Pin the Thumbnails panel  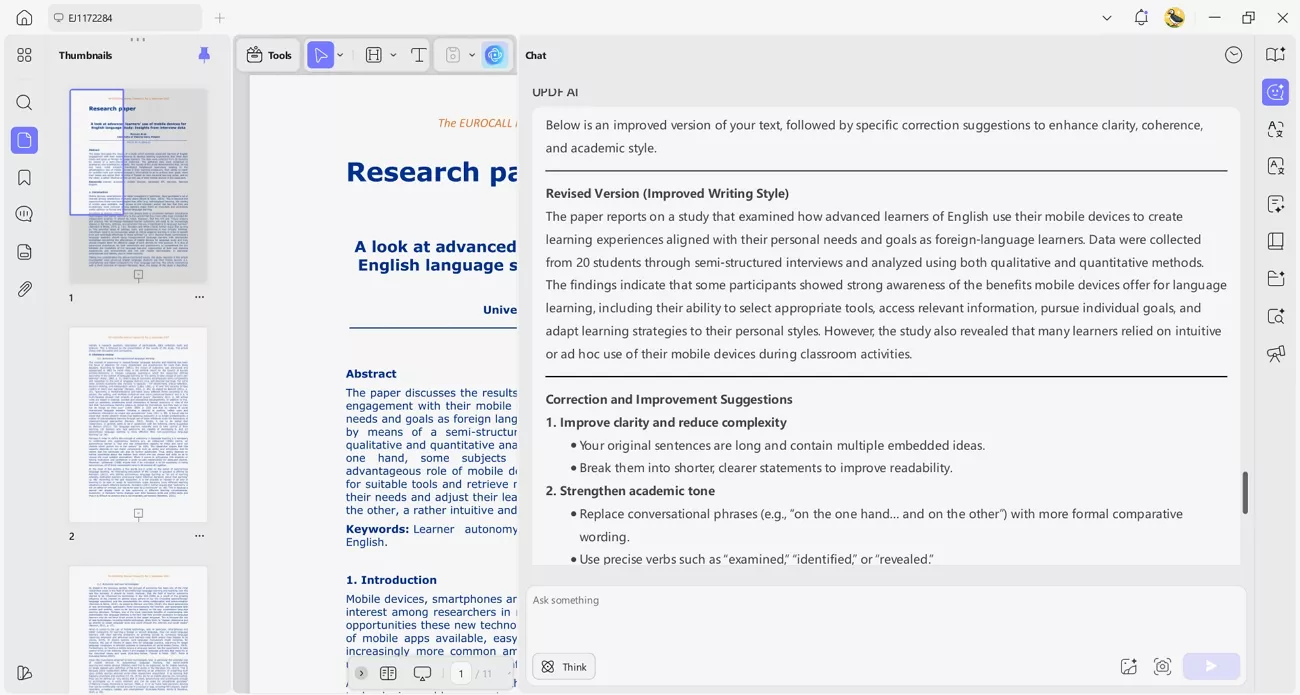point(204,55)
